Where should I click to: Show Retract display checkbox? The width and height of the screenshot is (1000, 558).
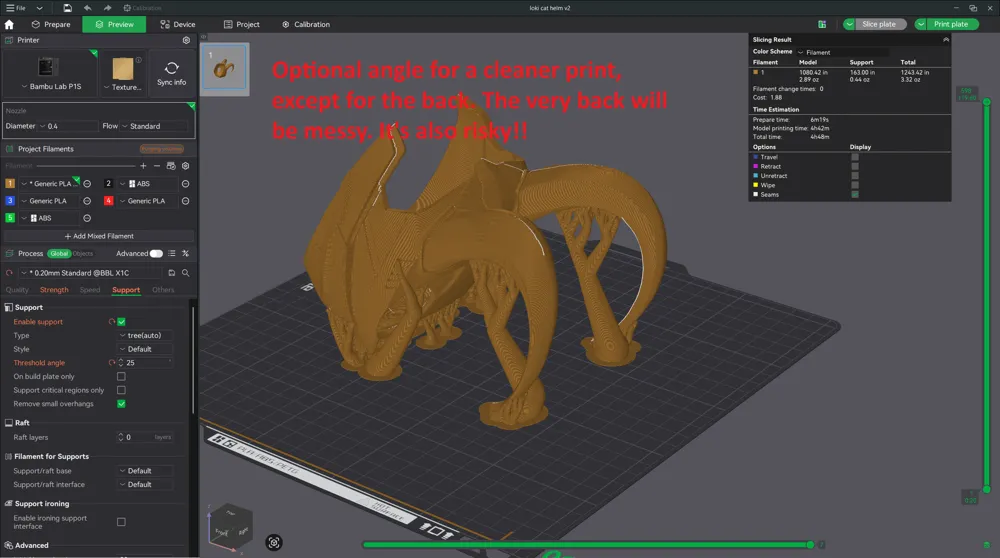(x=855, y=166)
